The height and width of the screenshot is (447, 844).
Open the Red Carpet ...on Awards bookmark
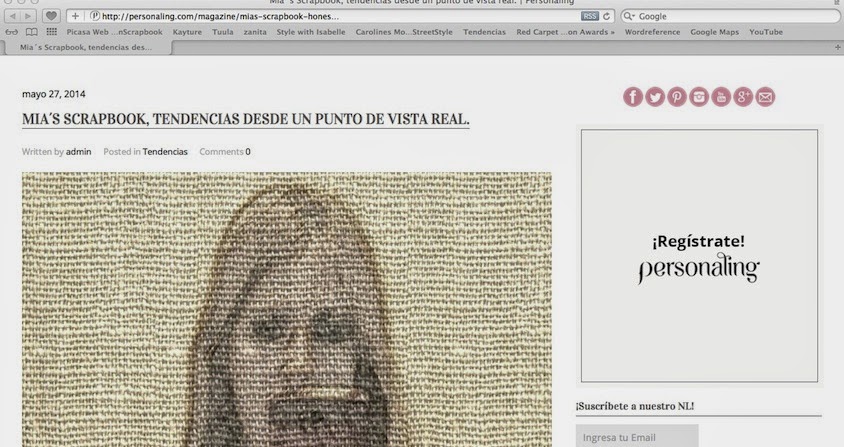[x=562, y=32]
